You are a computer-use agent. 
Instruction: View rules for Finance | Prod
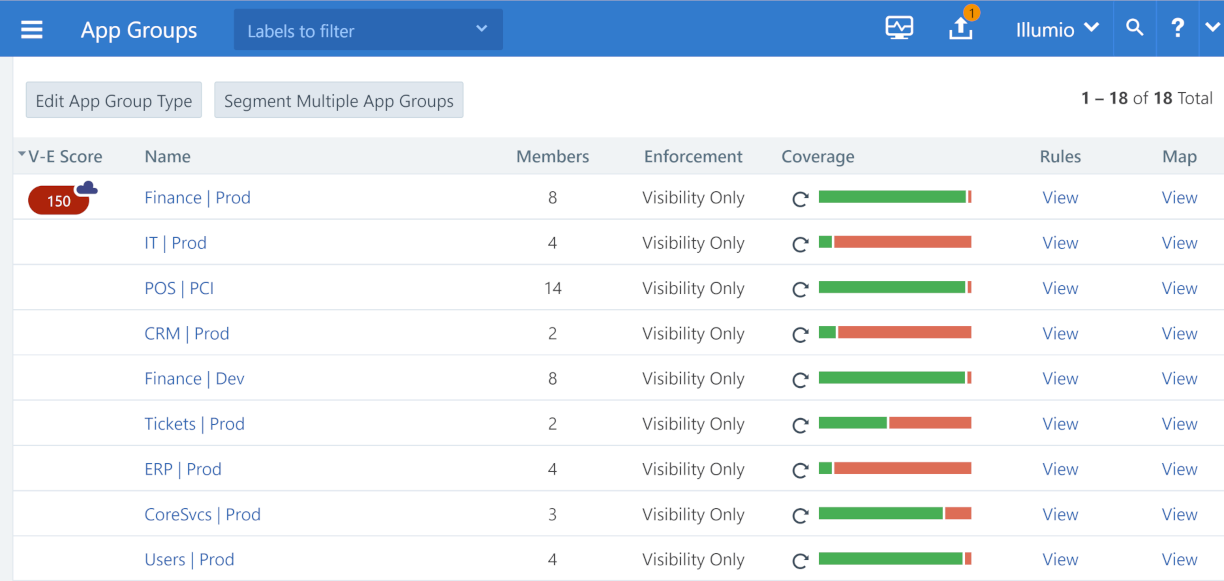pos(1060,197)
